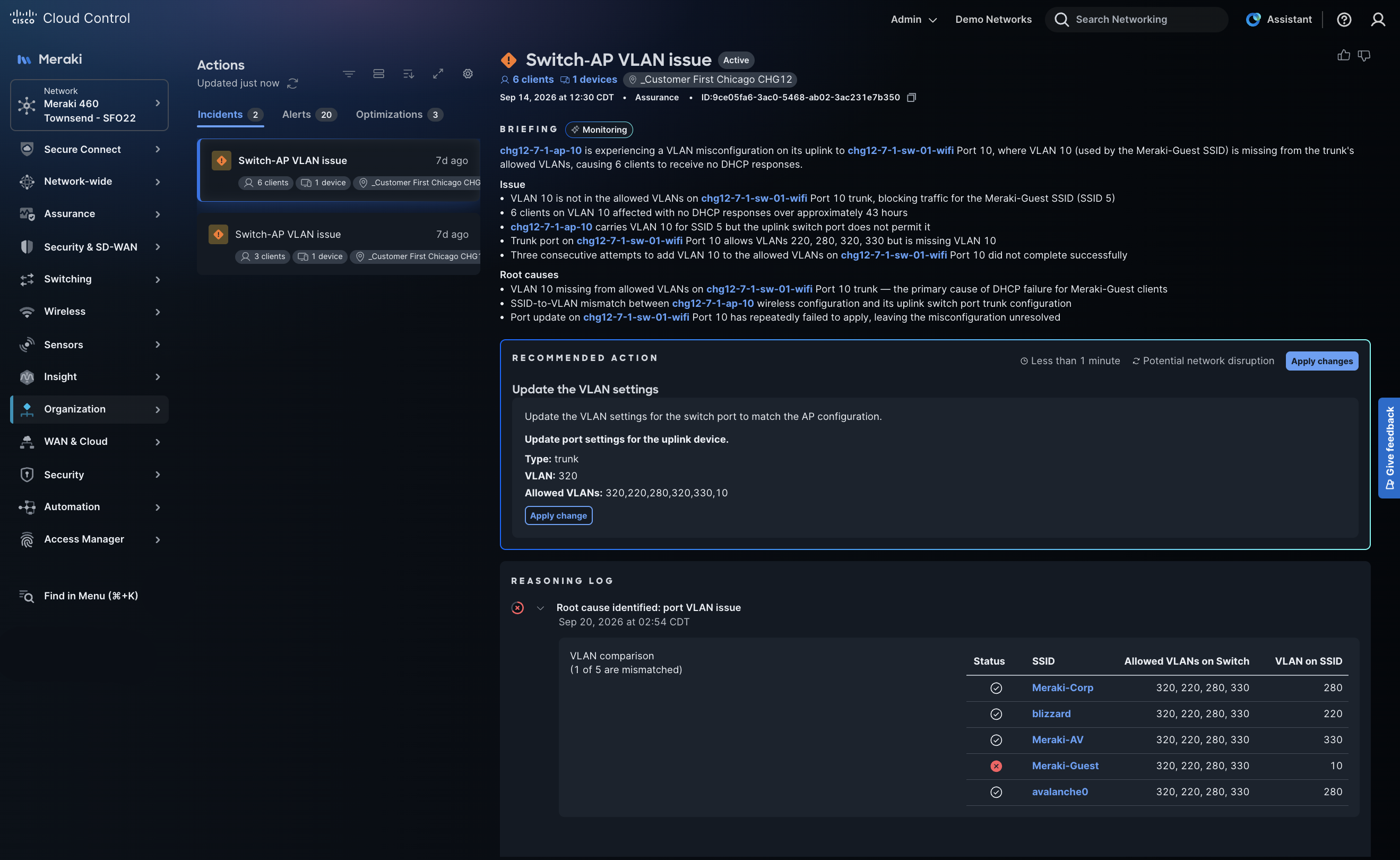The height and width of the screenshot is (860, 1400).
Task: Open the 1 devices link under incident title
Action: [x=589, y=80]
